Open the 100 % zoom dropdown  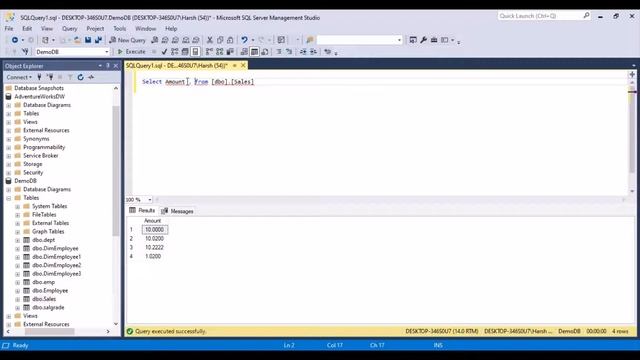click(x=150, y=200)
